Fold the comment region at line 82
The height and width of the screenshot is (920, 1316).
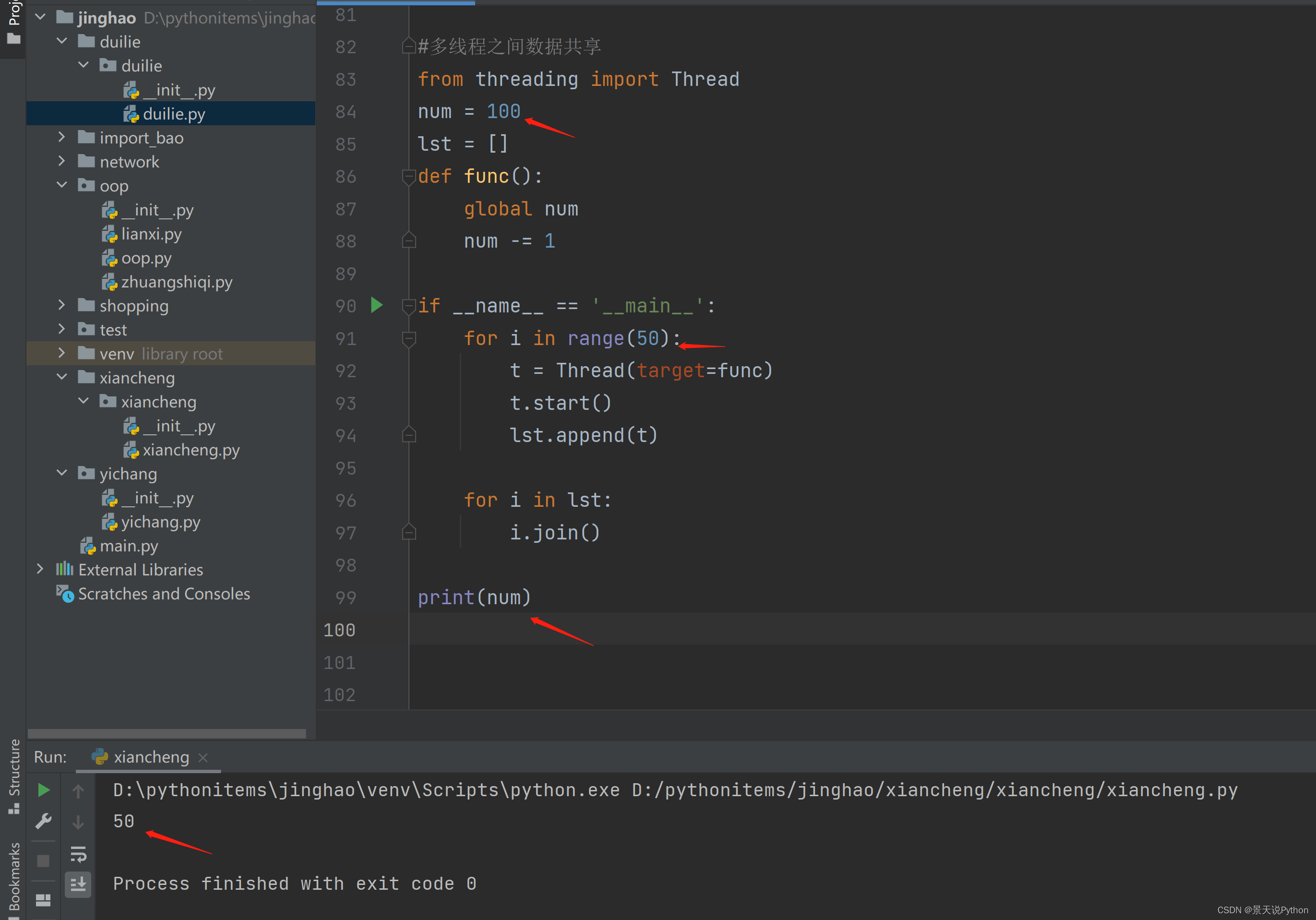(x=409, y=45)
